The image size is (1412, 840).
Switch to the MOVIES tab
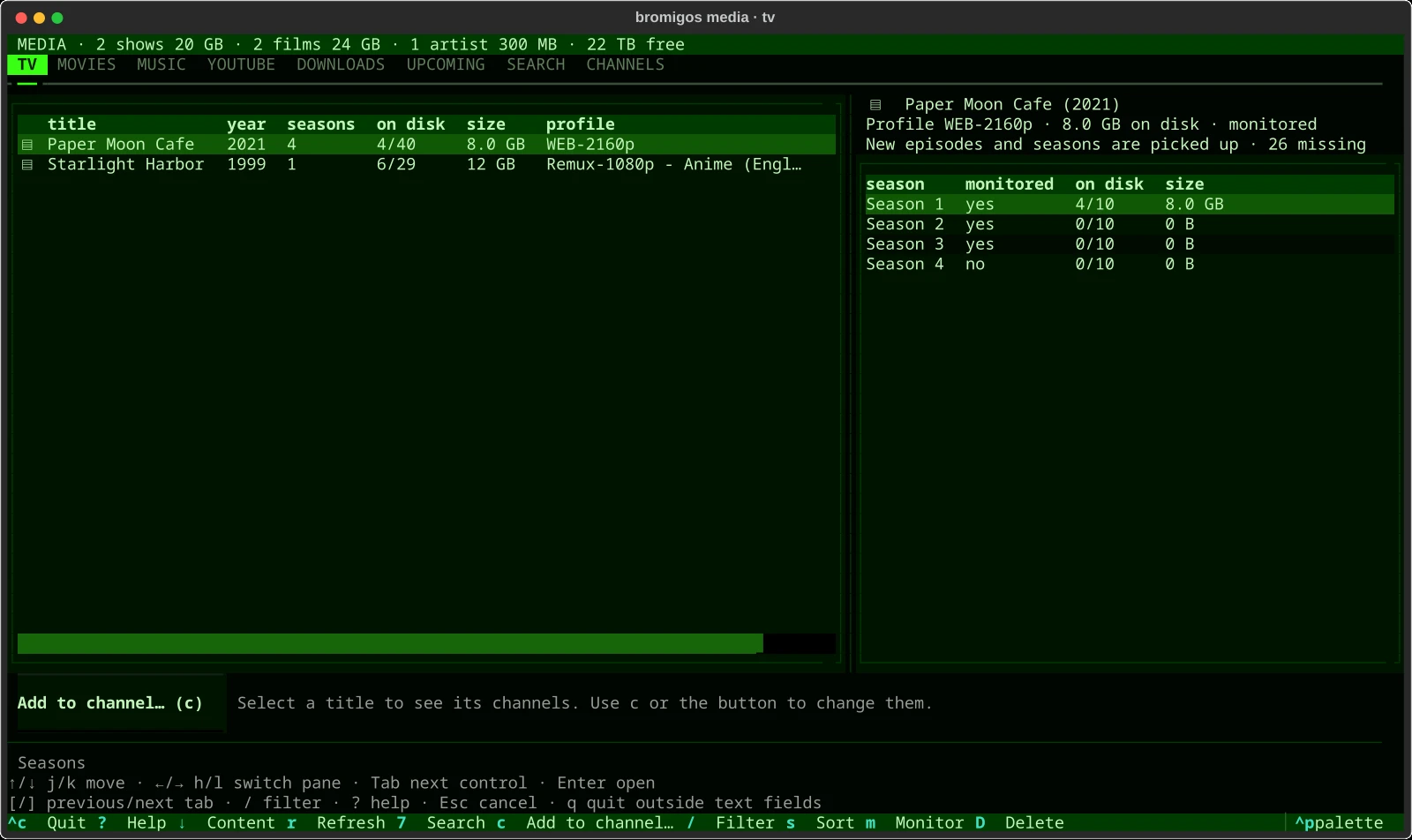click(86, 64)
